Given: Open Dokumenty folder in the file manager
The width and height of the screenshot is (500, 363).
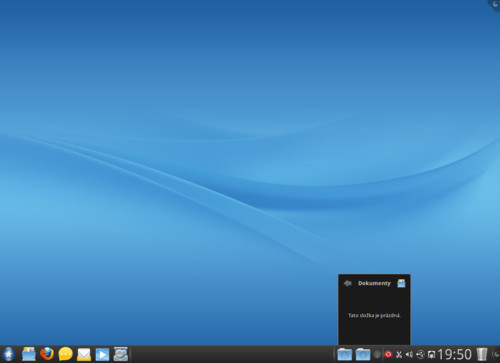Looking at the screenshot, I should tap(401, 283).
